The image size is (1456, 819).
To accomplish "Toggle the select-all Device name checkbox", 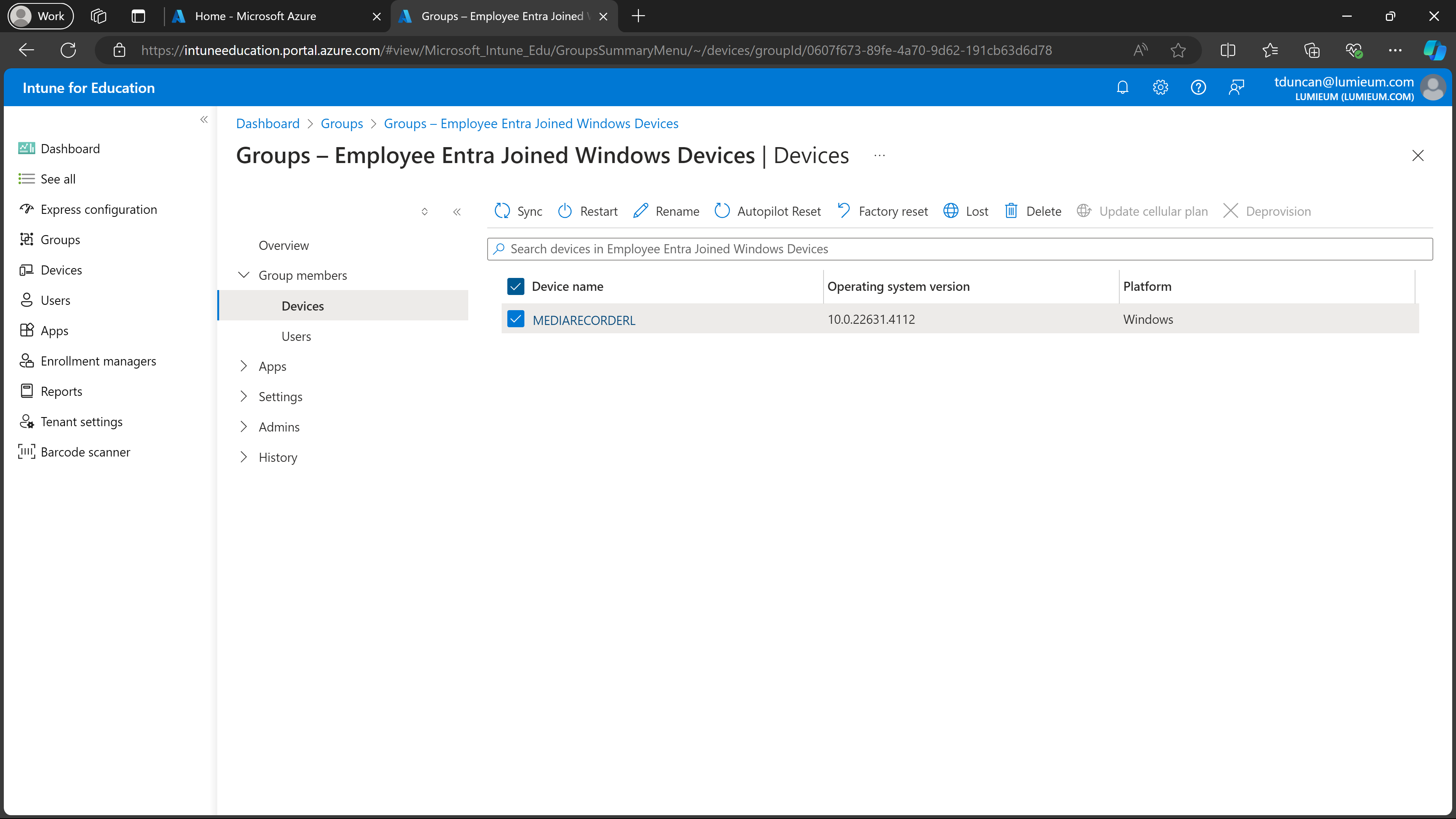I will tap(516, 287).
